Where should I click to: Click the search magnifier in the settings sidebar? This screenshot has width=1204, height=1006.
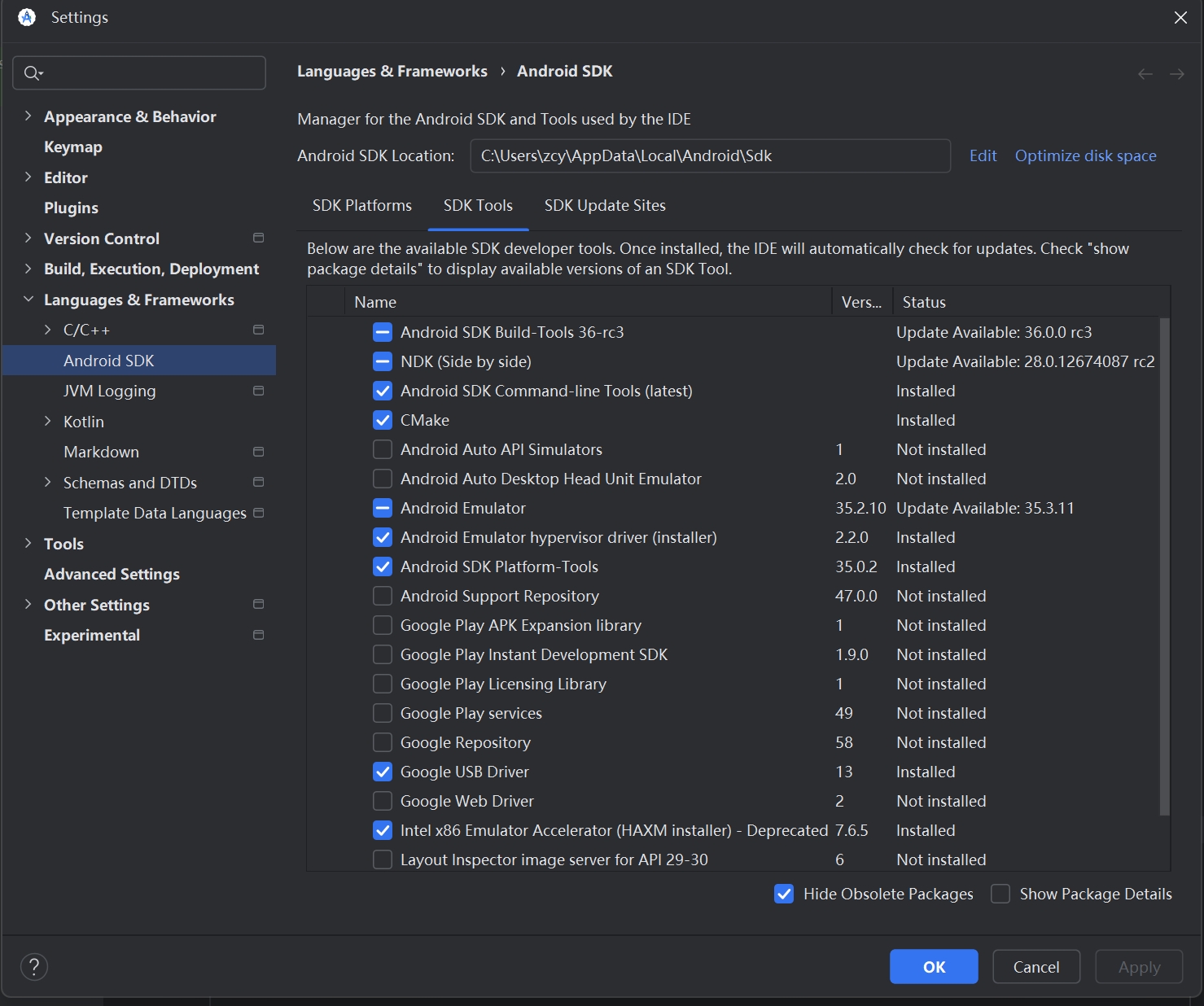33,72
